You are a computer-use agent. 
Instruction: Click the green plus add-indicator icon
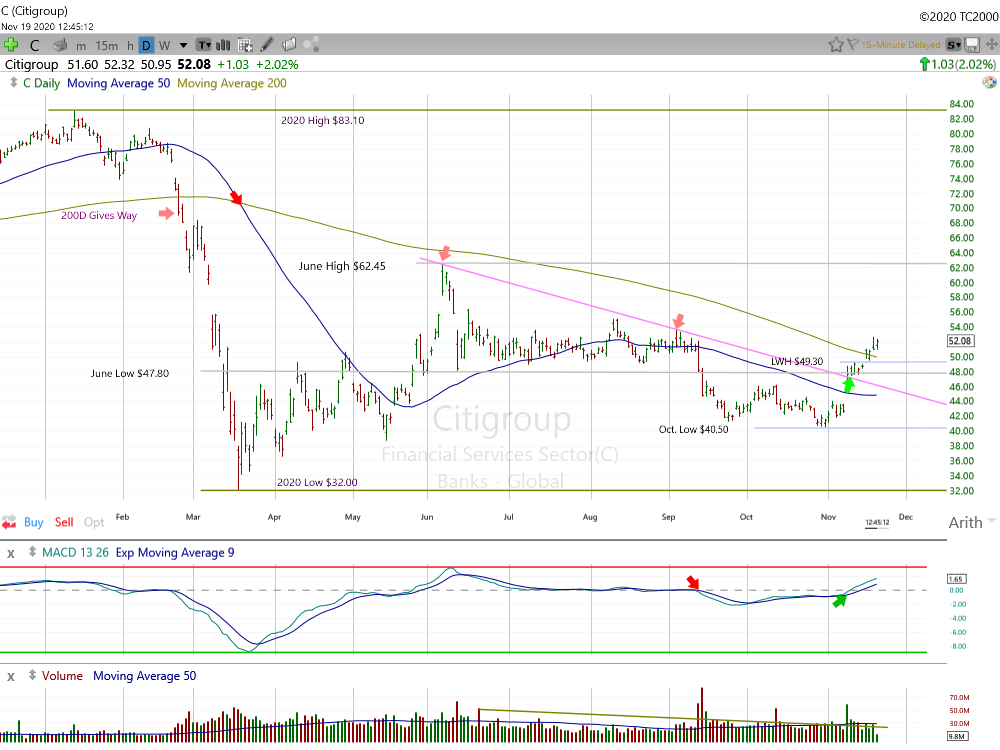[11, 45]
